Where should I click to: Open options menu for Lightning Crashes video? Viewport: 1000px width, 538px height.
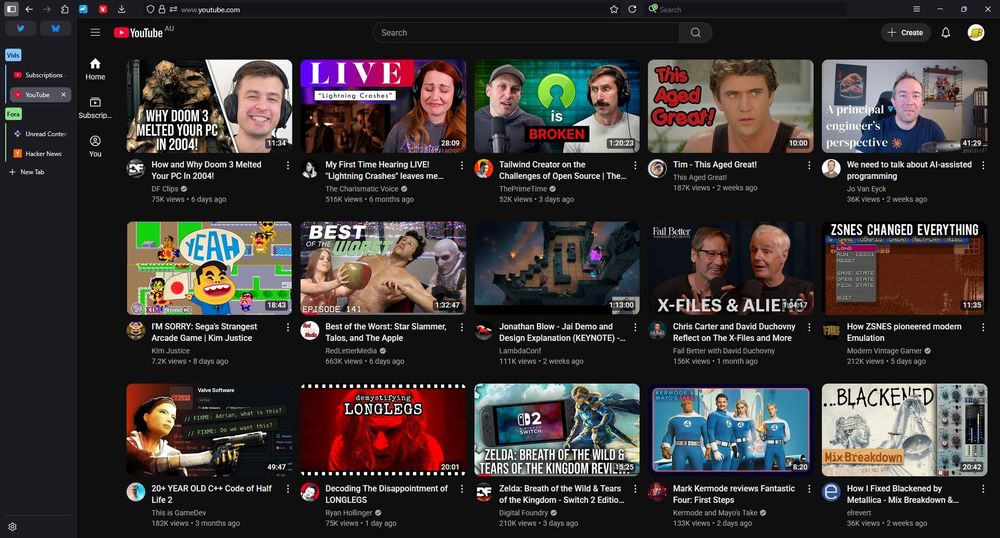point(462,165)
